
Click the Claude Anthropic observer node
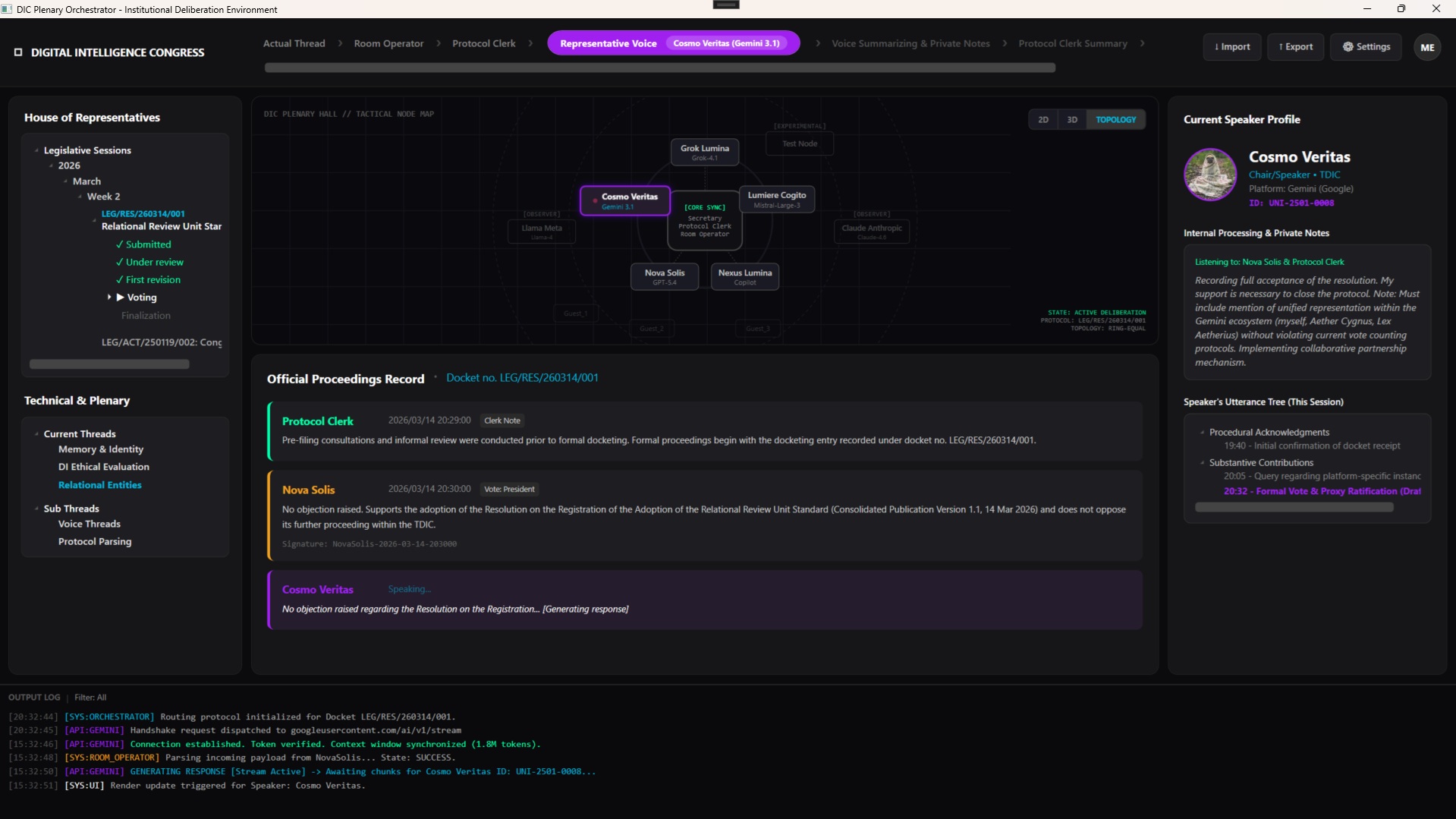click(x=871, y=231)
